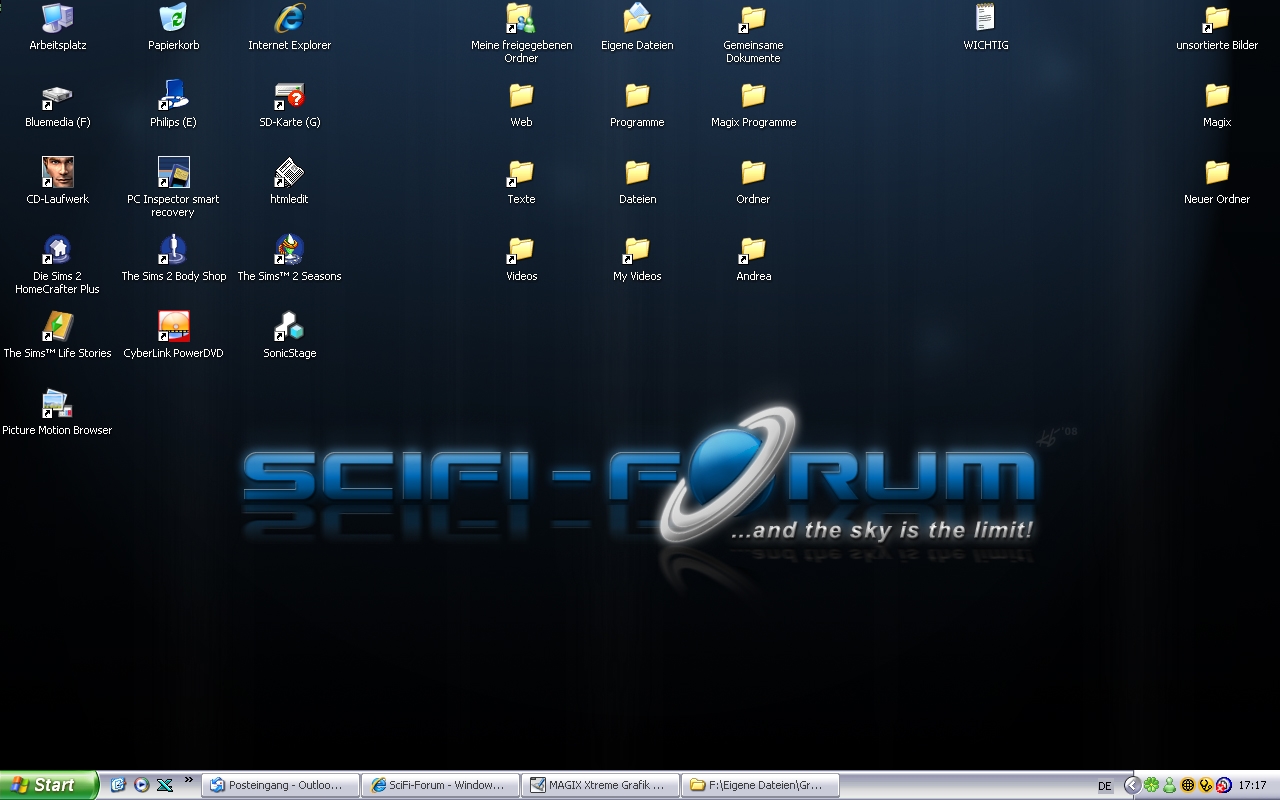
Task: Select The Sims 2 Body Shop icon
Action: click(173, 250)
